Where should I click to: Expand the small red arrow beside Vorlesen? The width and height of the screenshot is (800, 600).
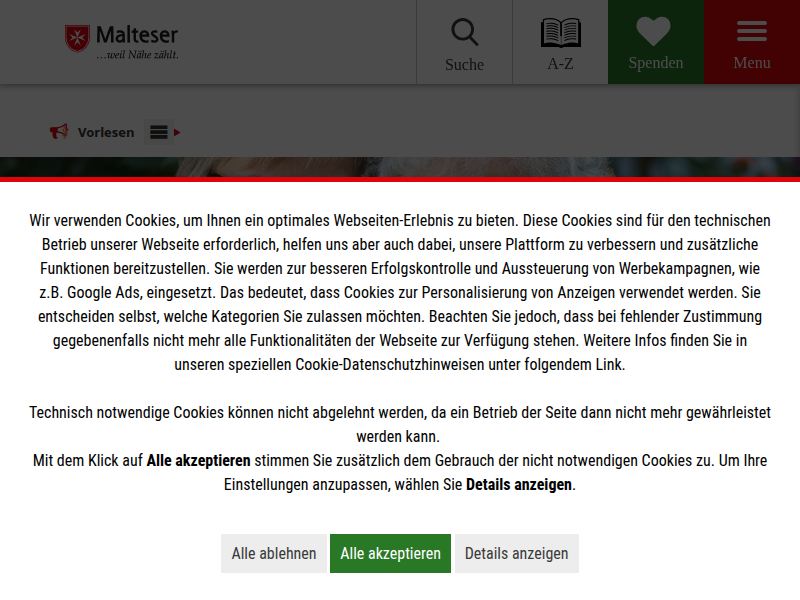pos(177,132)
